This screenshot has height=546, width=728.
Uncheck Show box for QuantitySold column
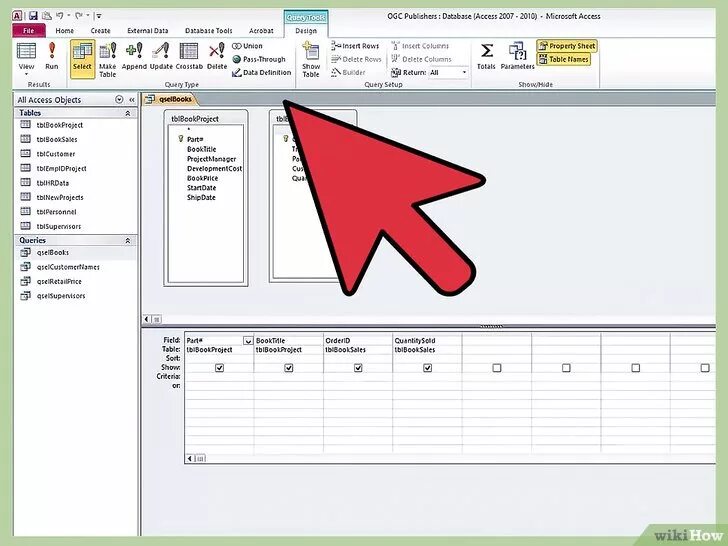[x=427, y=368]
